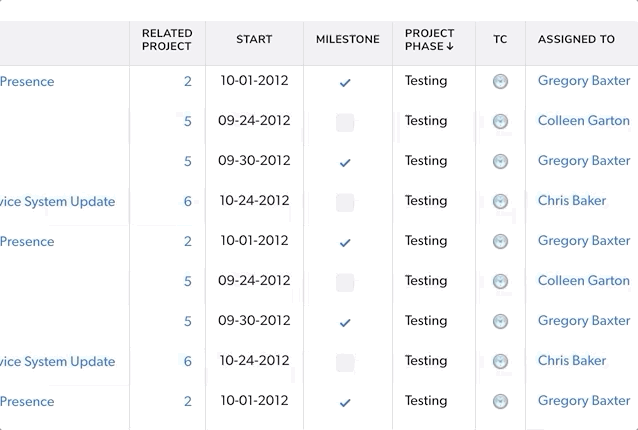Screen dimensions: 638x430
Task: Sort table by Start column header
Action: (254, 39)
